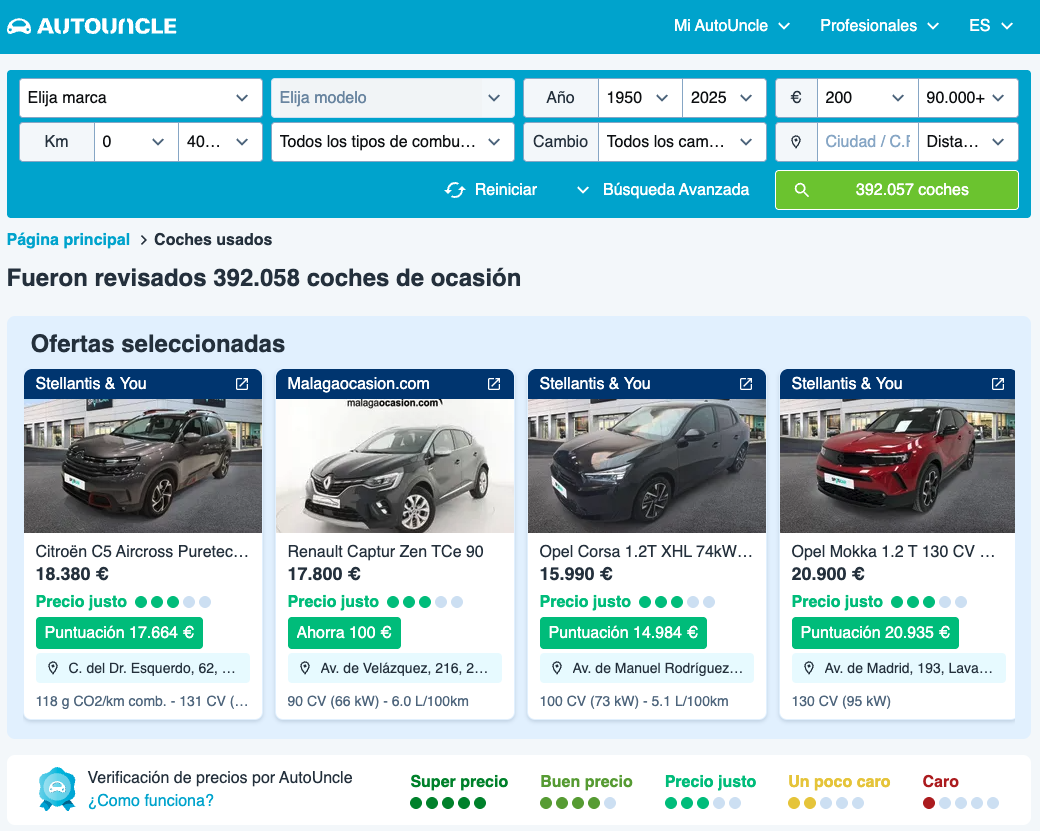Open maximum year 2025 dropdown
The width and height of the screenshot is (1040, 831).
click(724, 97)
